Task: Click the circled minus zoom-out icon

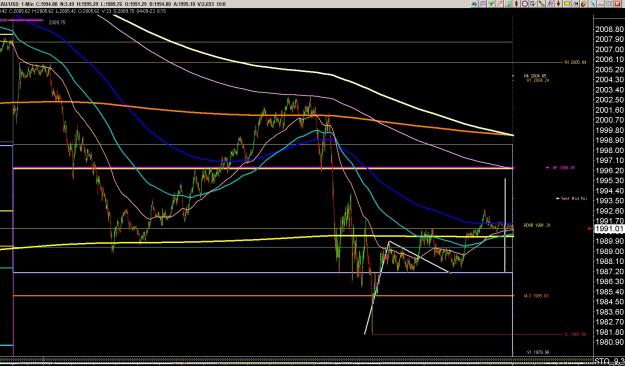Action: [x=525, y=4]
